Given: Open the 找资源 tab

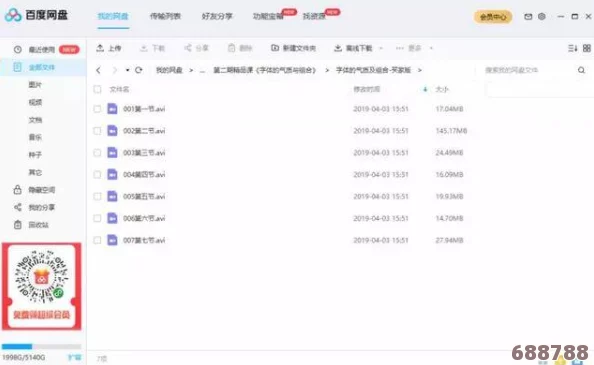Looking at the screenshot, I should pyautogui.click(x=314, y=16).
